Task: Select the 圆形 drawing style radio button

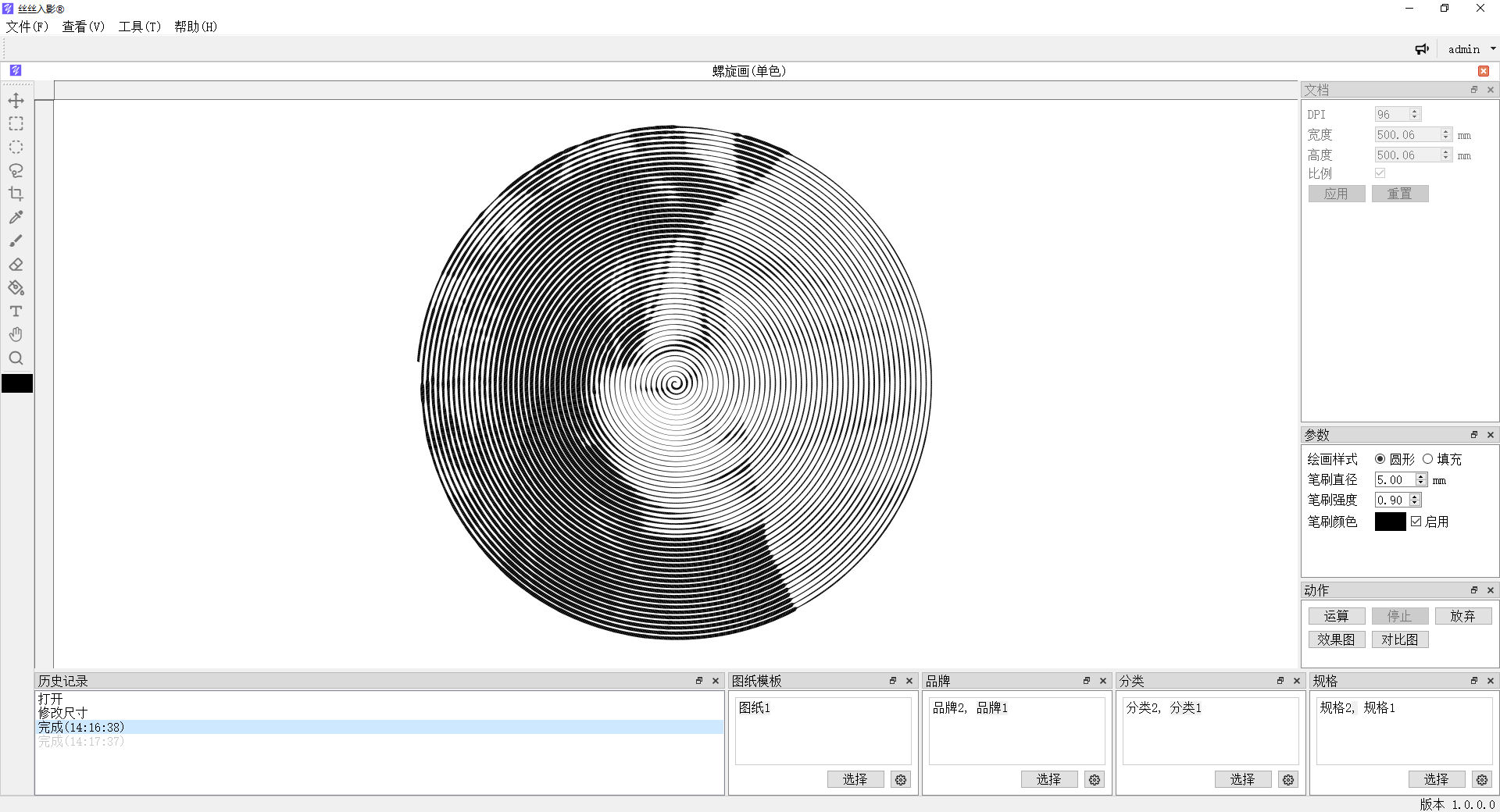Action: (x=1380, y=459)
